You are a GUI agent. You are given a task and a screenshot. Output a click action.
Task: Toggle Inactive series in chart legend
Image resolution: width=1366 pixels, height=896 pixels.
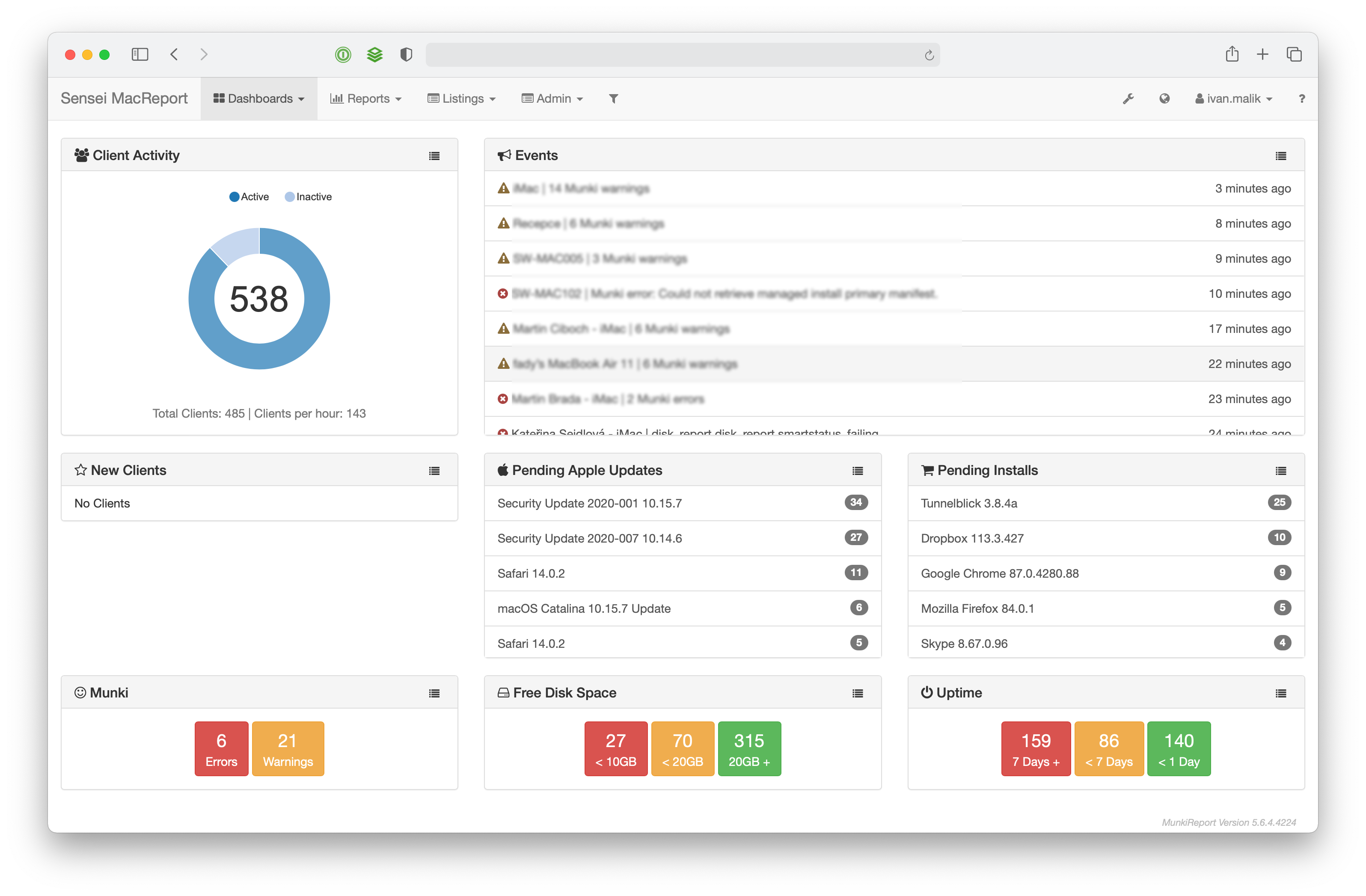[308, 197]
